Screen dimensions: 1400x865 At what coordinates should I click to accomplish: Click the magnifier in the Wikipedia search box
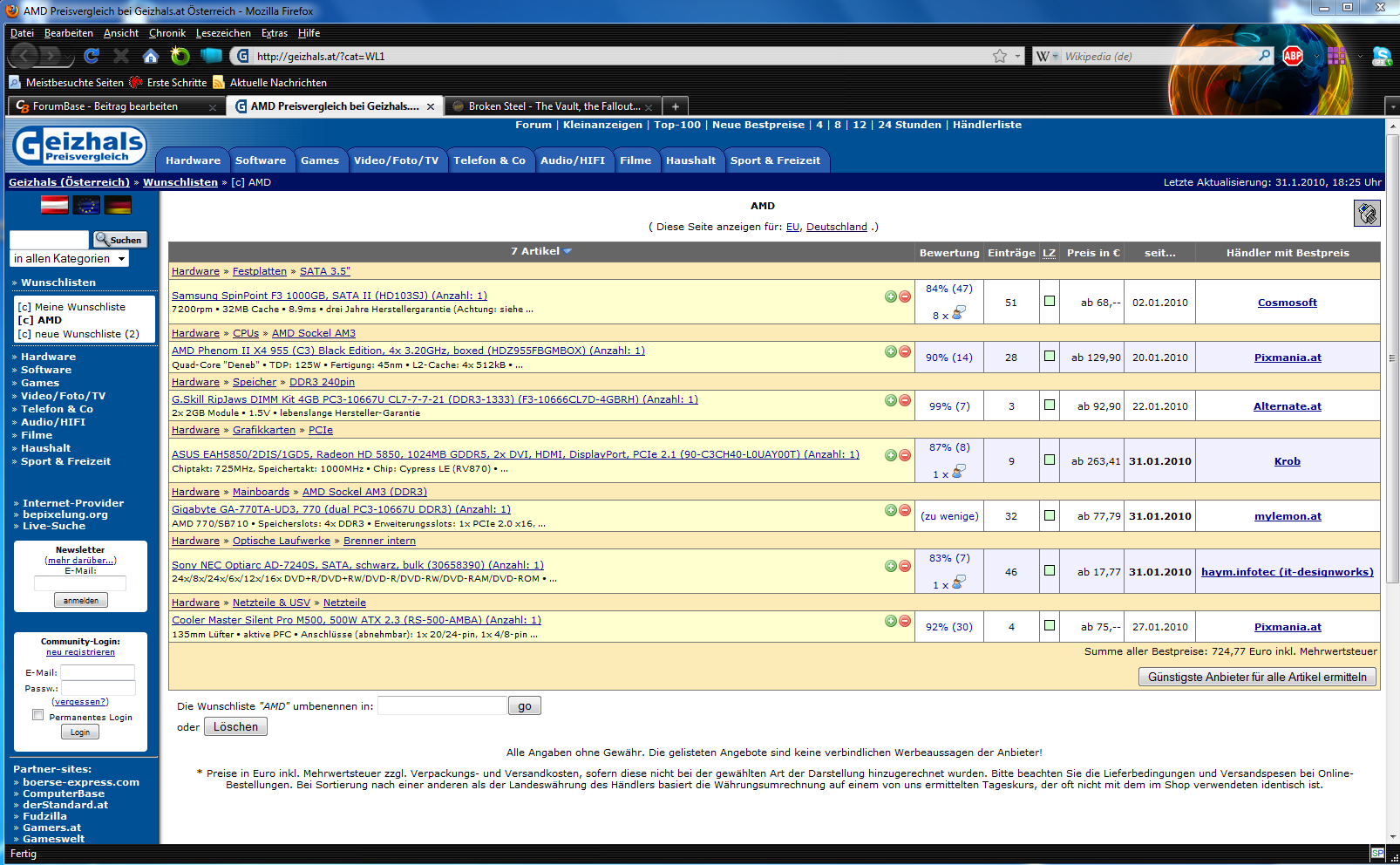[1264, 56]
